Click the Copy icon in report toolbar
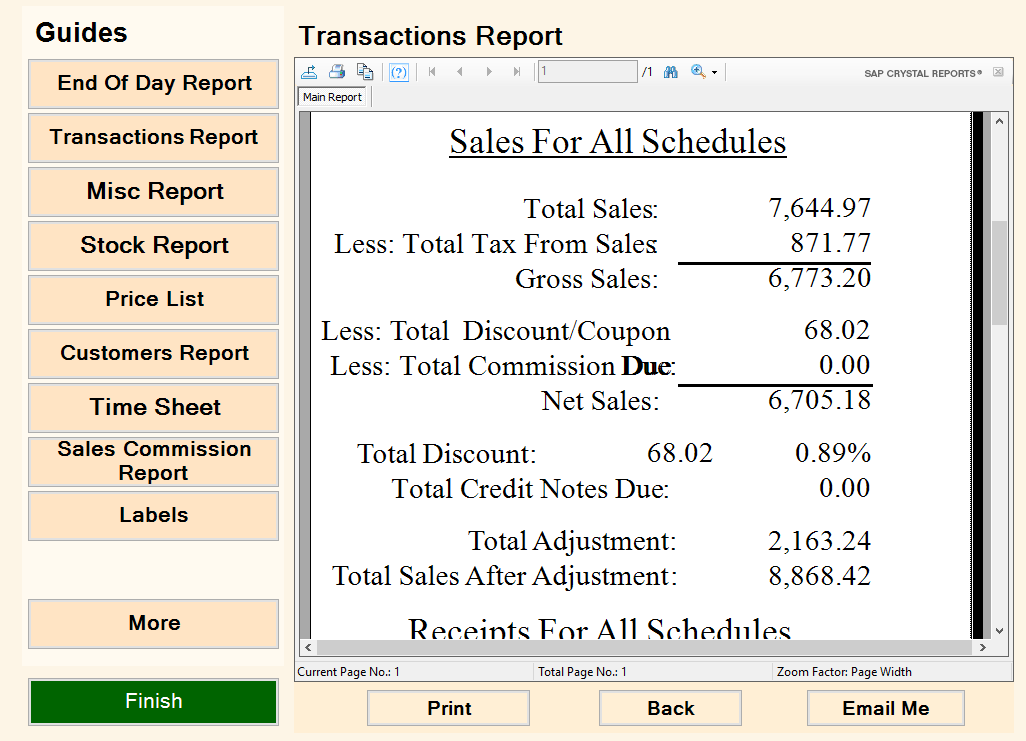 (365, 72)
